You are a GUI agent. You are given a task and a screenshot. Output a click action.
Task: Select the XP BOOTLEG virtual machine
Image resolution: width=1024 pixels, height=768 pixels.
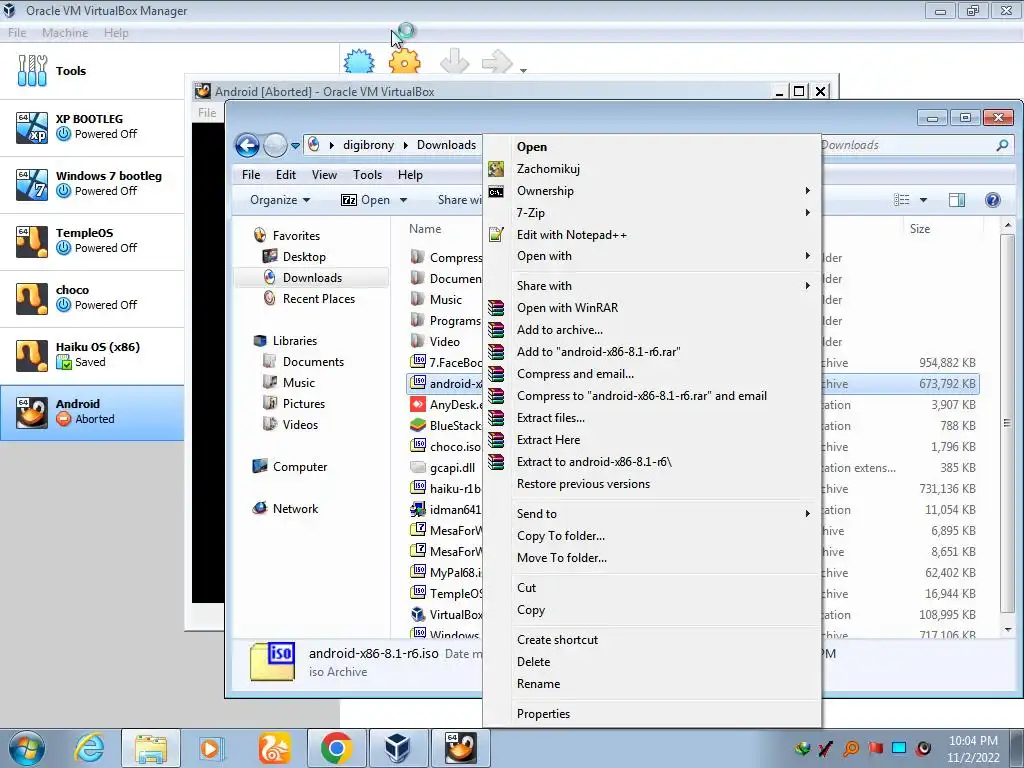point(92,127)
